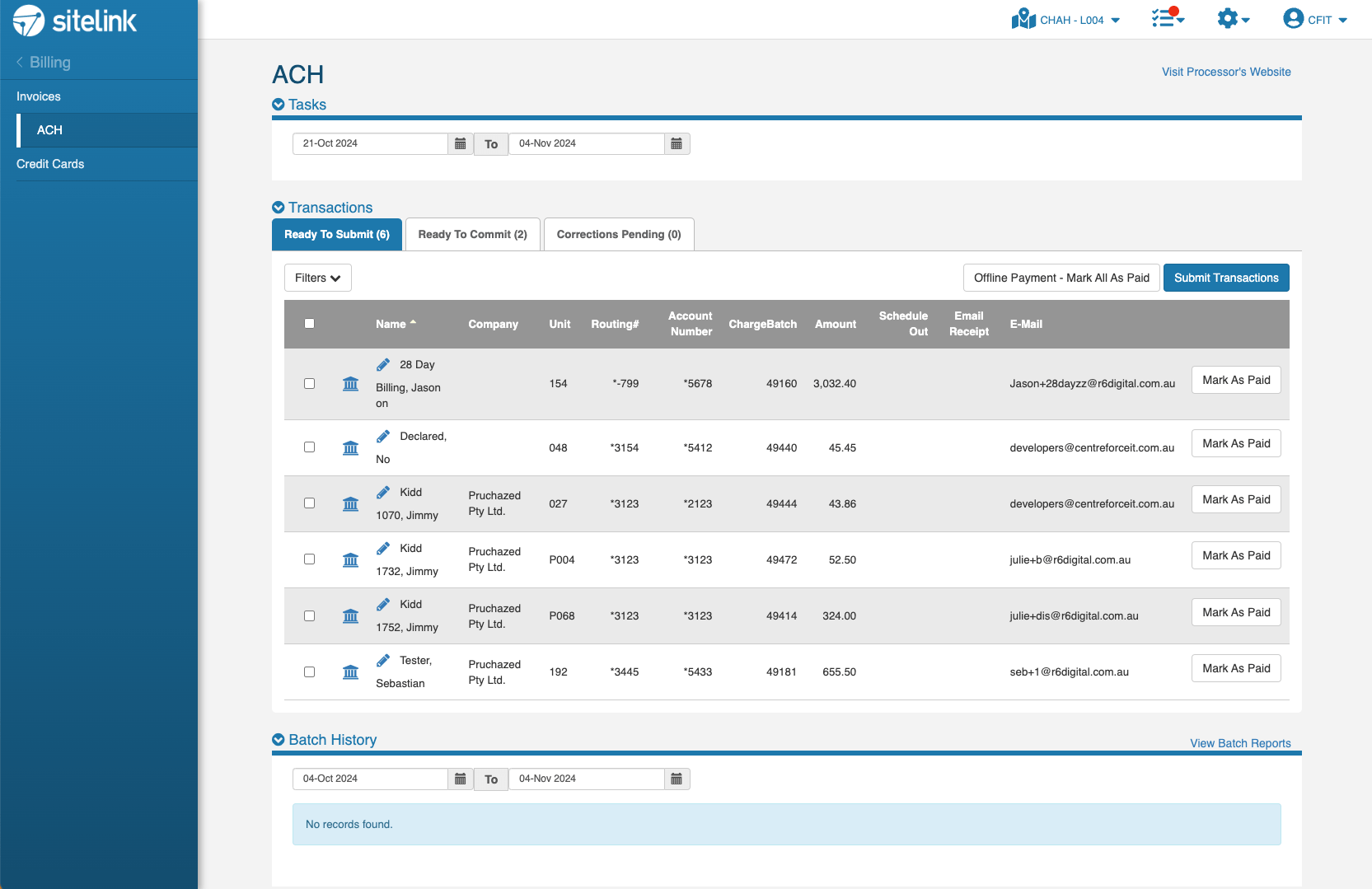This screenshot has width=1372, height=889.
Task: Click the edit pencil for 28 Day Billing
Action: tap(383, 365)
